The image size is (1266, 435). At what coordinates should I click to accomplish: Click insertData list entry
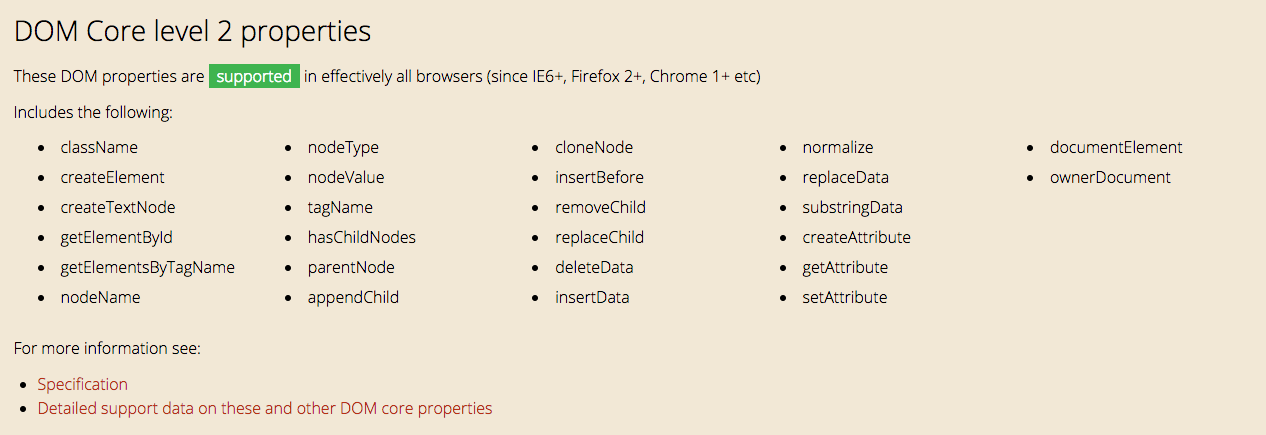[x=592, y=297]
